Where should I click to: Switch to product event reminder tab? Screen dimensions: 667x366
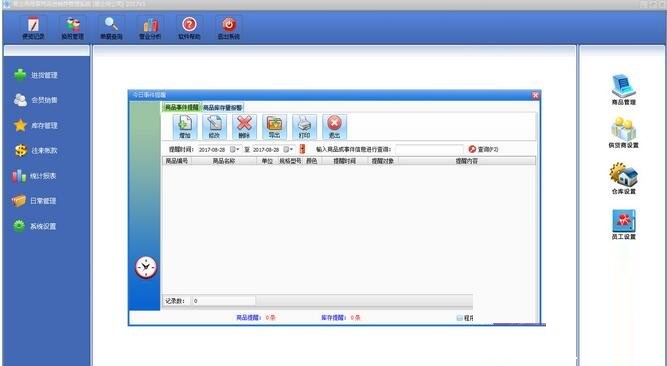[x=182, y=107]
